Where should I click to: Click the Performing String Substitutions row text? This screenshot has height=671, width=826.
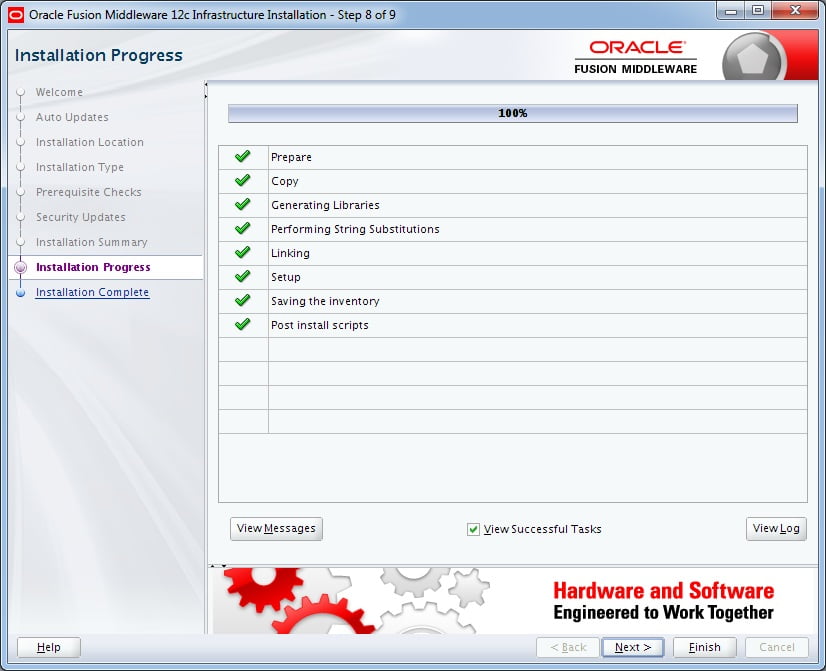pos(355,229)
